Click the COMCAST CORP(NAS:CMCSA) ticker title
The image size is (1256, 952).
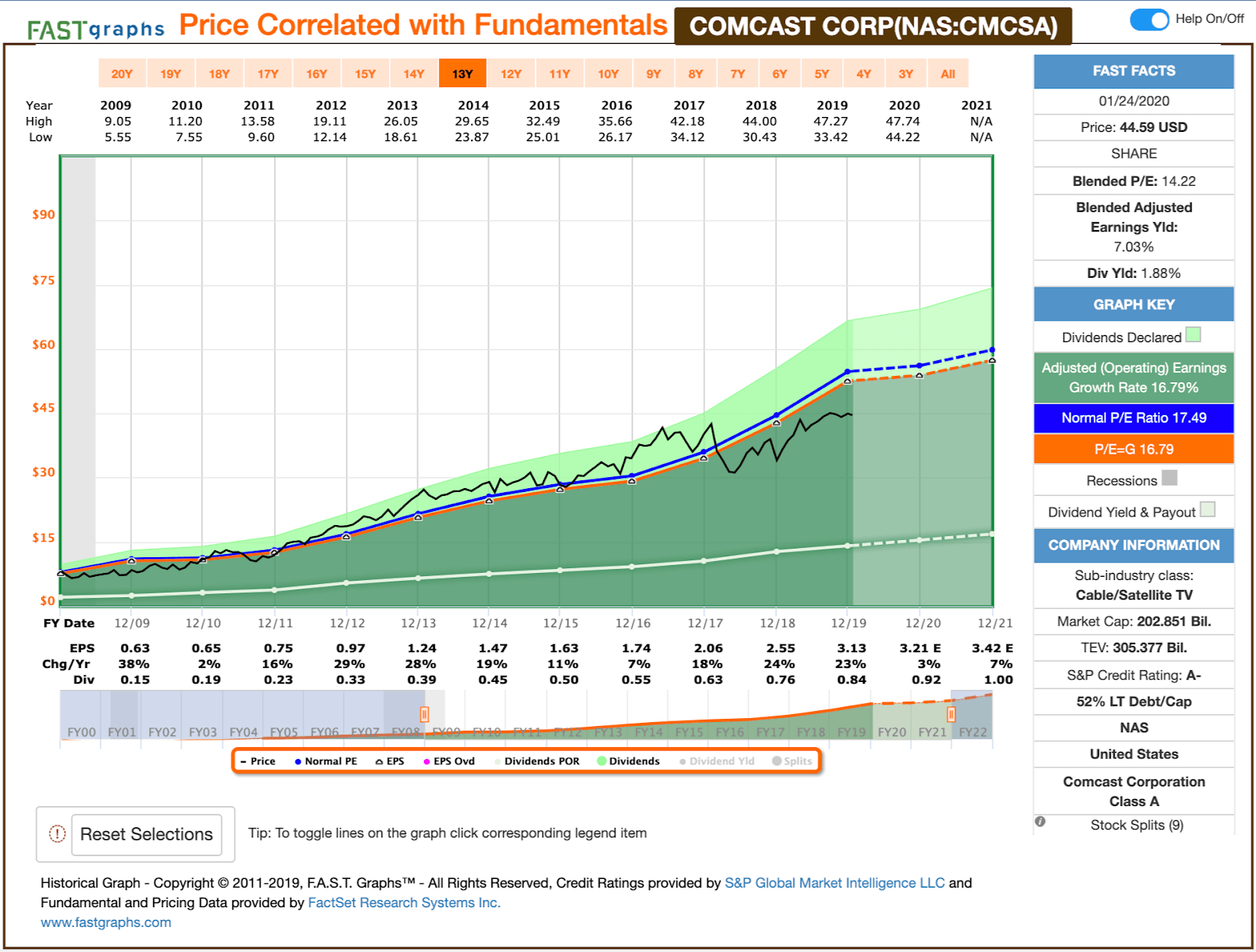(x=874, y=26)
